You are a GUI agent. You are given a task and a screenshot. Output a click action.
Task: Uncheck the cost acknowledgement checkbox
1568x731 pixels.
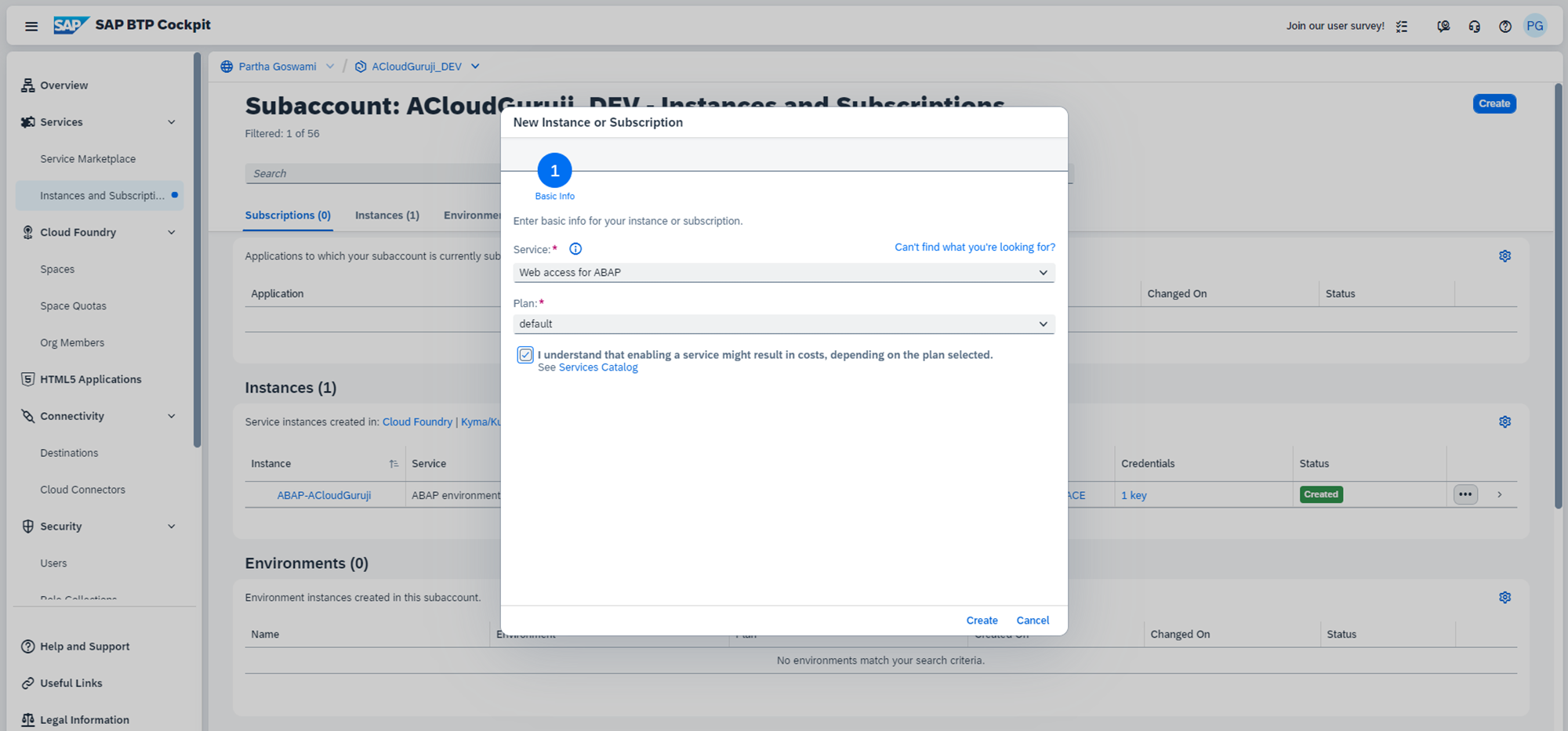pos(525,355)
